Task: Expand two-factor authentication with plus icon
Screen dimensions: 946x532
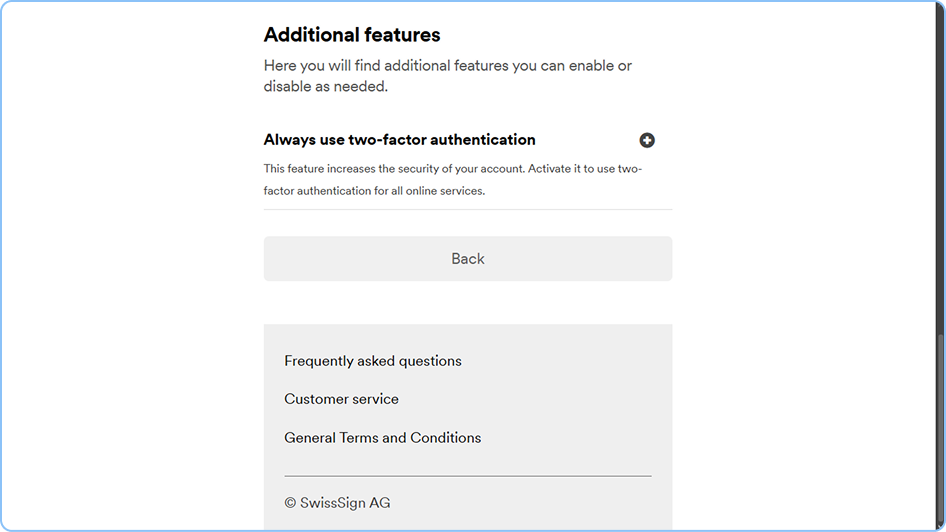Action: coord(647,141)
